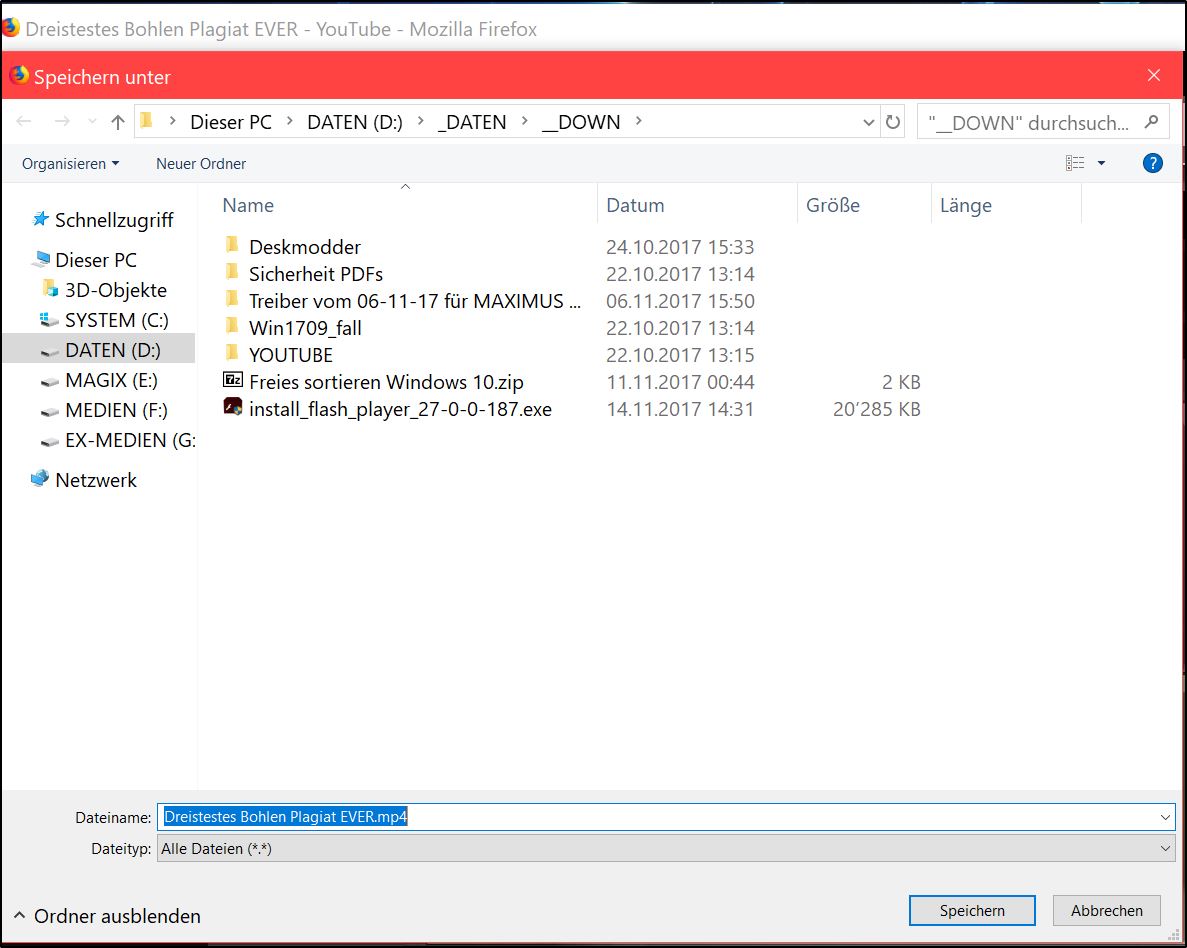Select the YOUTUBE folder
Image resolution: width=1187 pixels, height=948 pixels.
291,355
